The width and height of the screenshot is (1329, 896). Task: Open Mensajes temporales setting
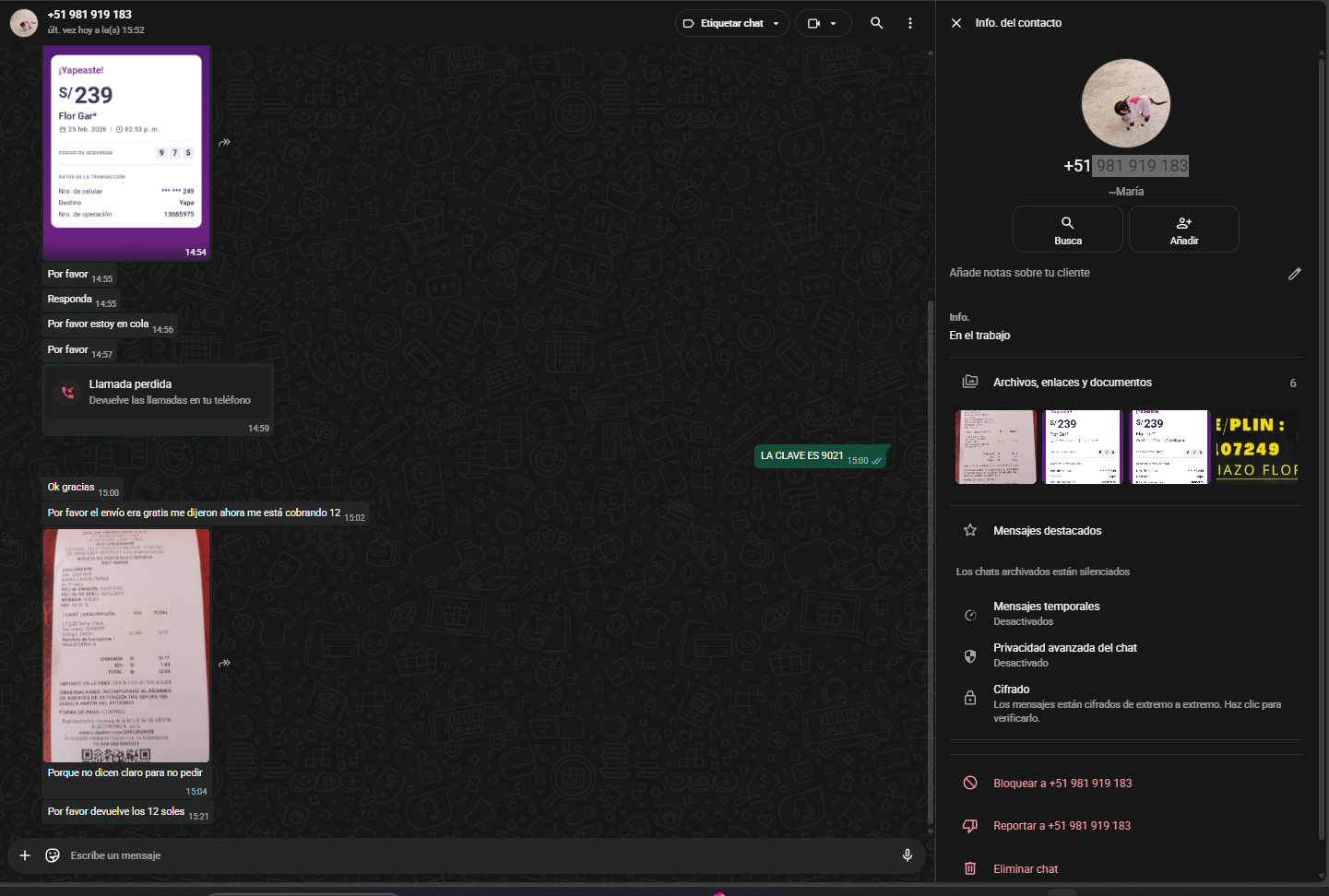click(1046, 613)
